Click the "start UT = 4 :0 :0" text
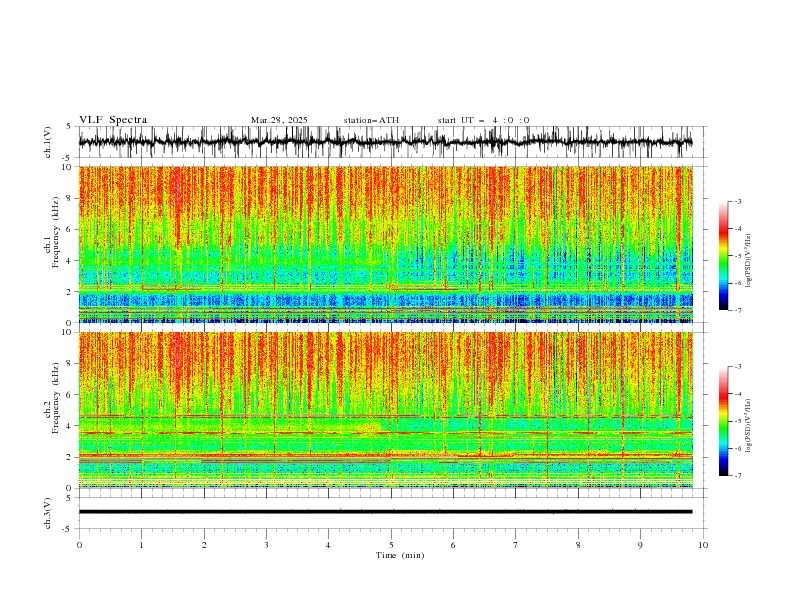792x612 pixels. (483, 120)
